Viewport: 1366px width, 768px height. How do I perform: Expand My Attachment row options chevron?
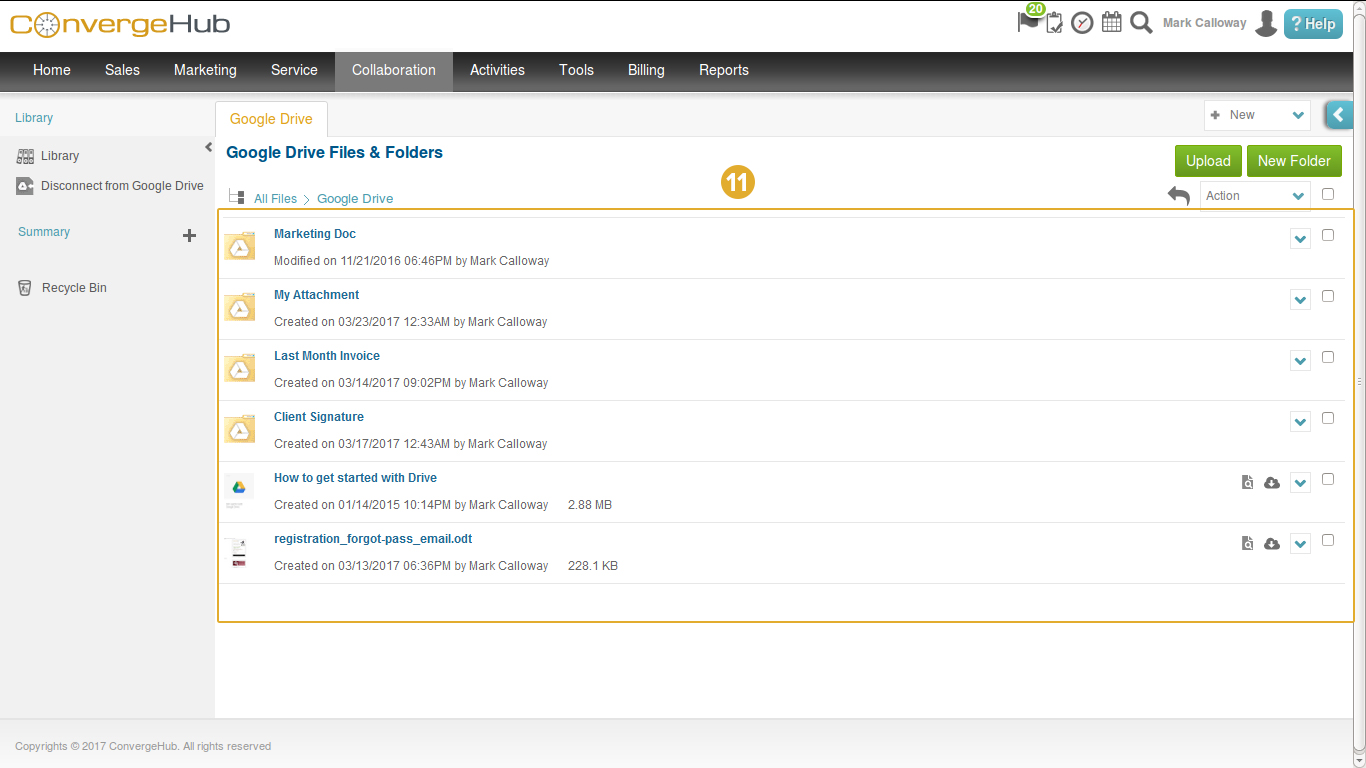[x=1300, y=300]
